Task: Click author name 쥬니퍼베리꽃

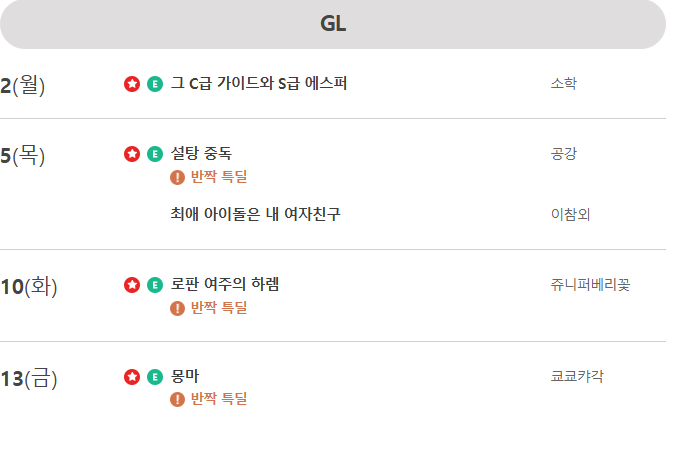Action: 590,285
